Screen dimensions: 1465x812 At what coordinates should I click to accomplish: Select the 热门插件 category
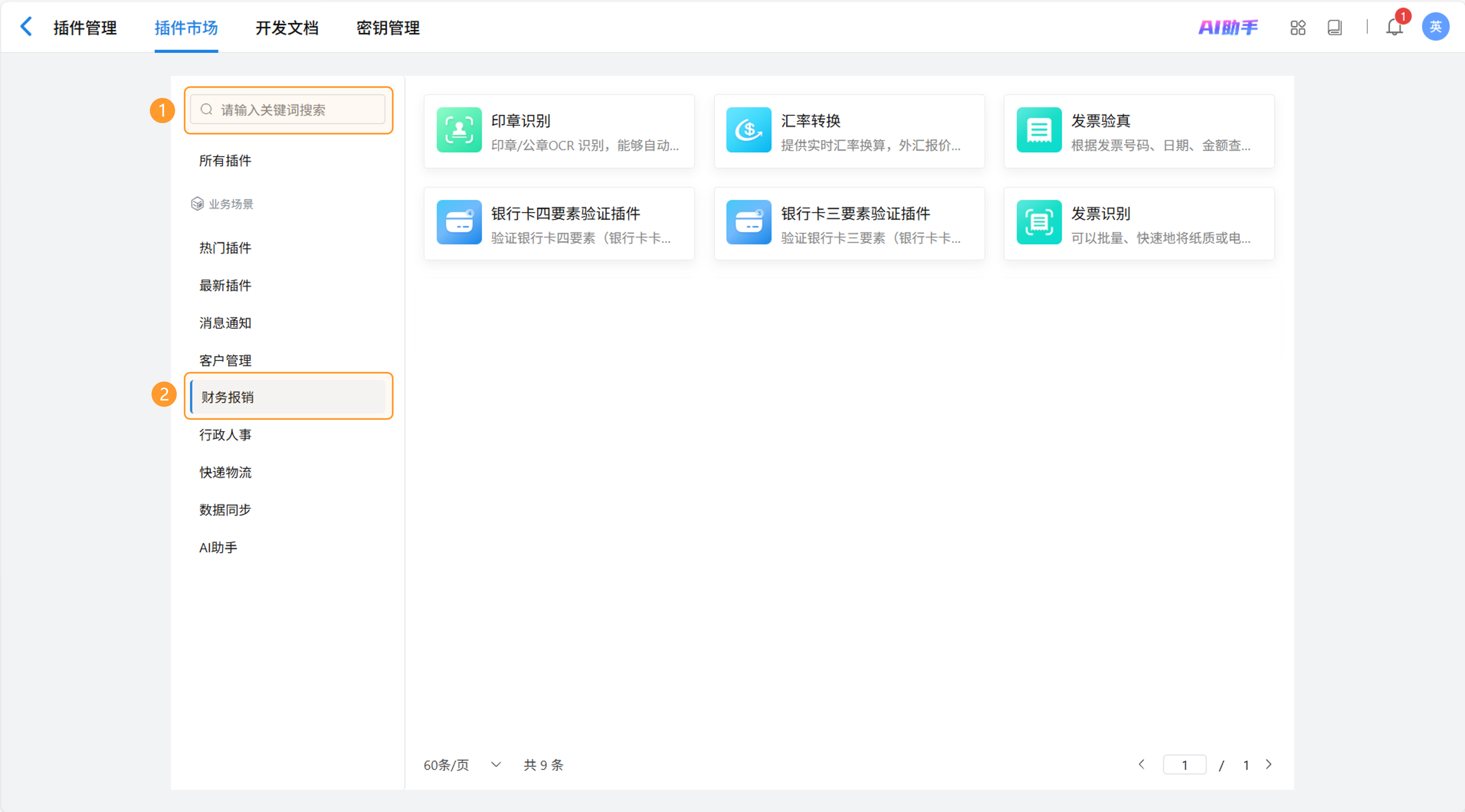(225, 248)
